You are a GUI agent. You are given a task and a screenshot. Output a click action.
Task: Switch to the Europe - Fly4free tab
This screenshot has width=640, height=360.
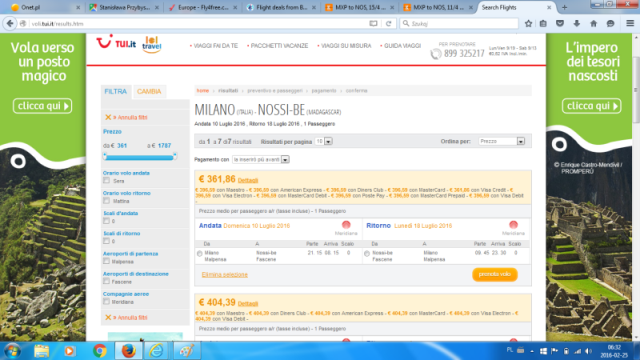pos(203,7)
